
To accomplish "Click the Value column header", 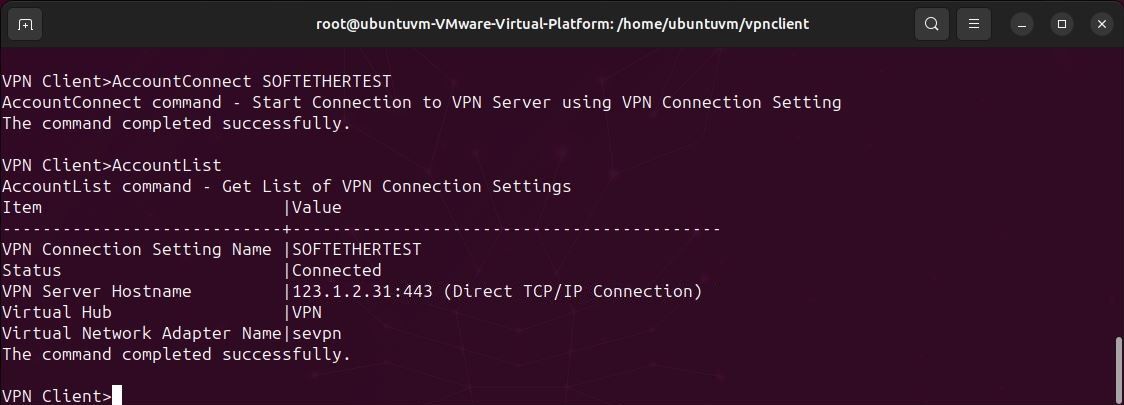I will [317, 207].
